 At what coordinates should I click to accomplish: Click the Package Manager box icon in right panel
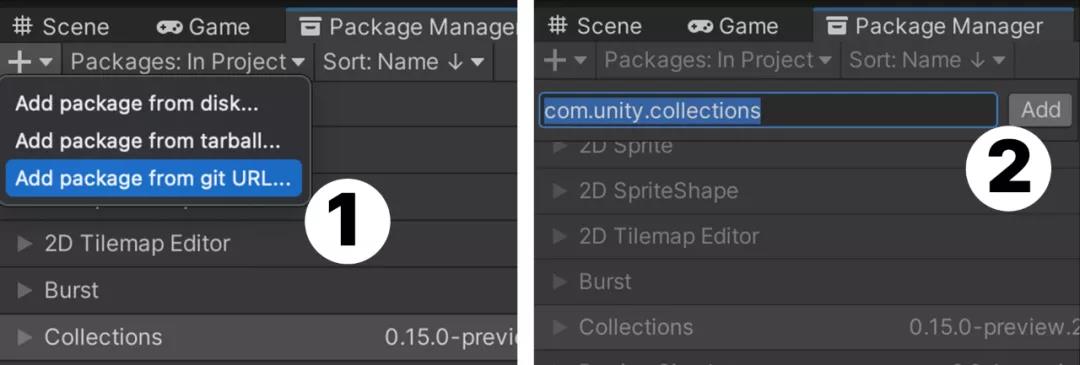point(837,26)
